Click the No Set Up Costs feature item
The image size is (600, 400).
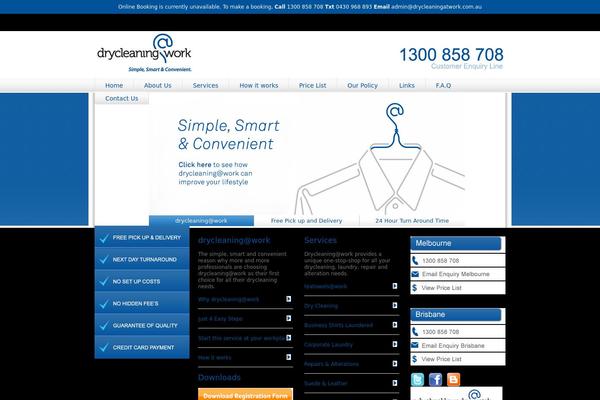[142, 281]
